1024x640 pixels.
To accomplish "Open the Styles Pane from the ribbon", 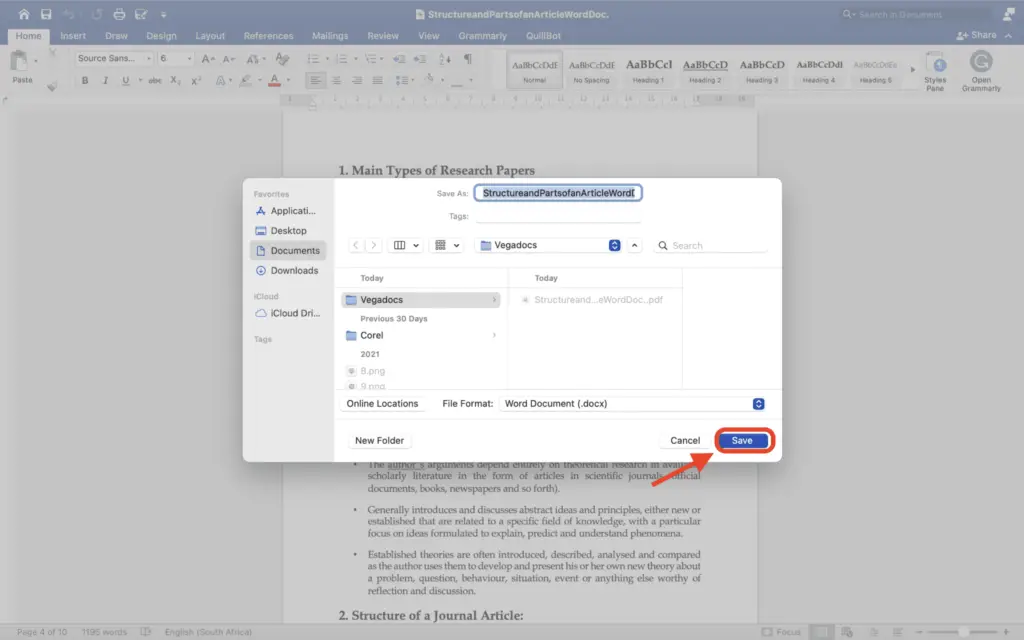I will (935, 71).
